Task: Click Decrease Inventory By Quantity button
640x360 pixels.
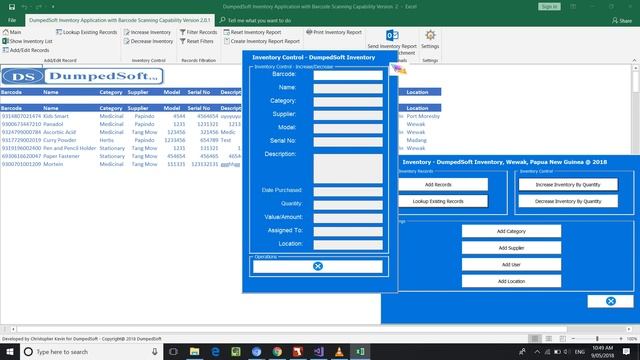Action: coord(568,201)
